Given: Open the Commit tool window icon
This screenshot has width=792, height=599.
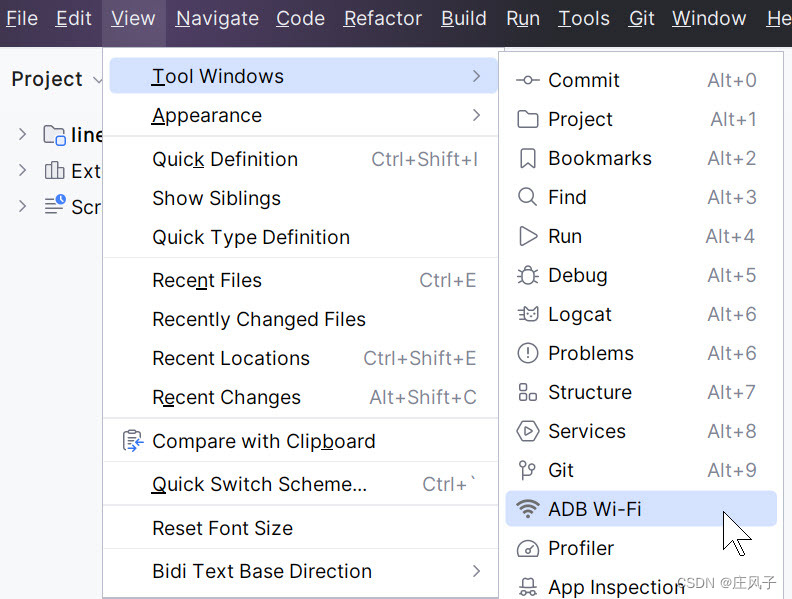Looking at the screenshot, I should [x=527, y=80].
